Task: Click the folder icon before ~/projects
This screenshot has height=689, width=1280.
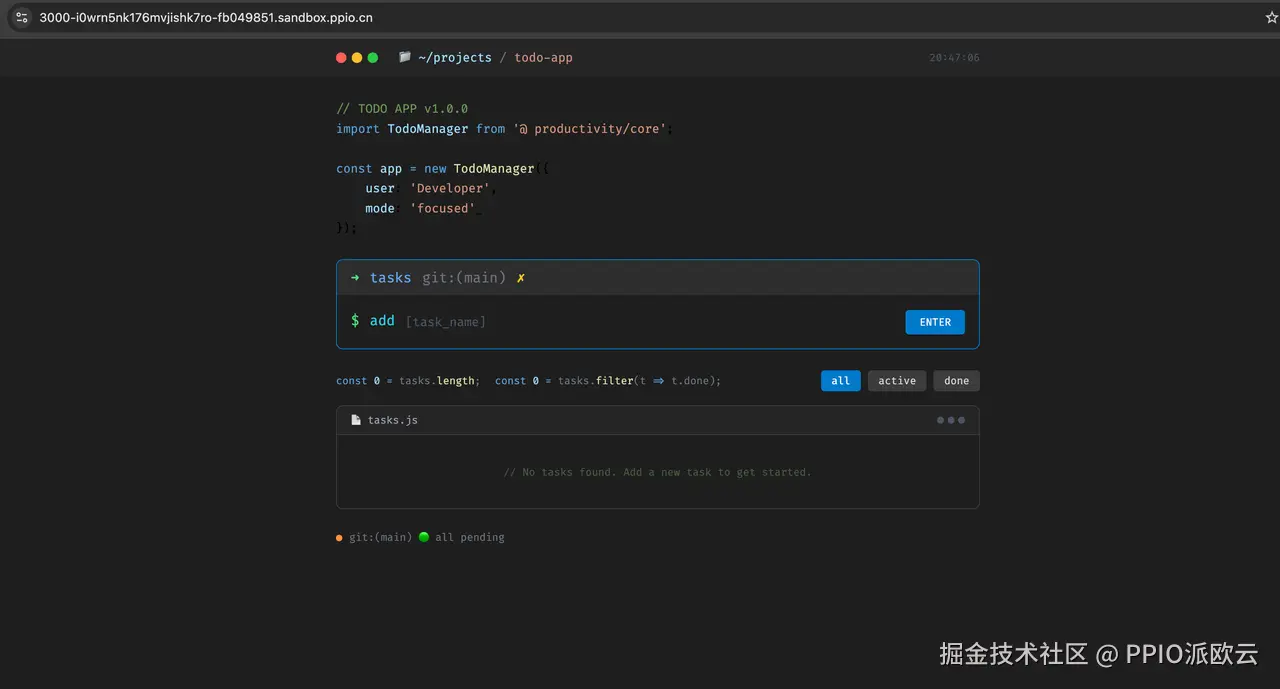Action: pyautogui.click(x=405, y=57)
